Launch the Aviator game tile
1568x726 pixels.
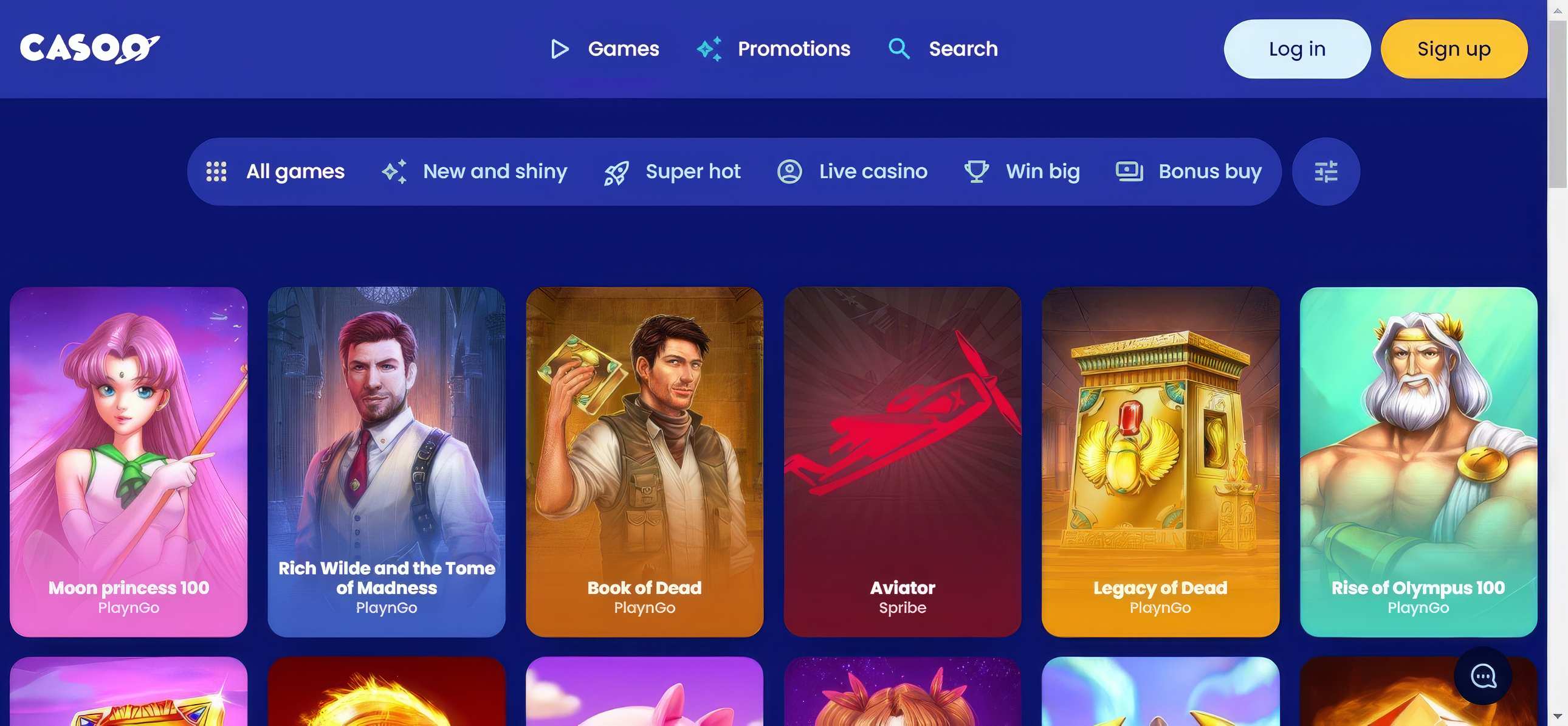click(902, 462)
